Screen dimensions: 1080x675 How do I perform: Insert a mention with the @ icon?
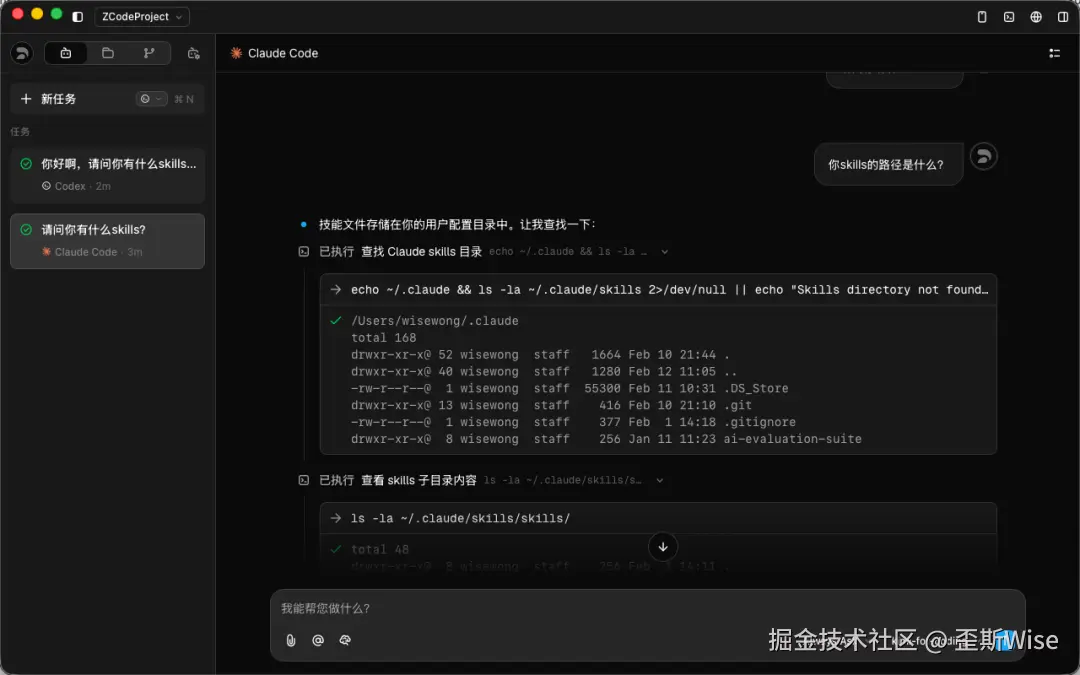(x=318, y=640)
